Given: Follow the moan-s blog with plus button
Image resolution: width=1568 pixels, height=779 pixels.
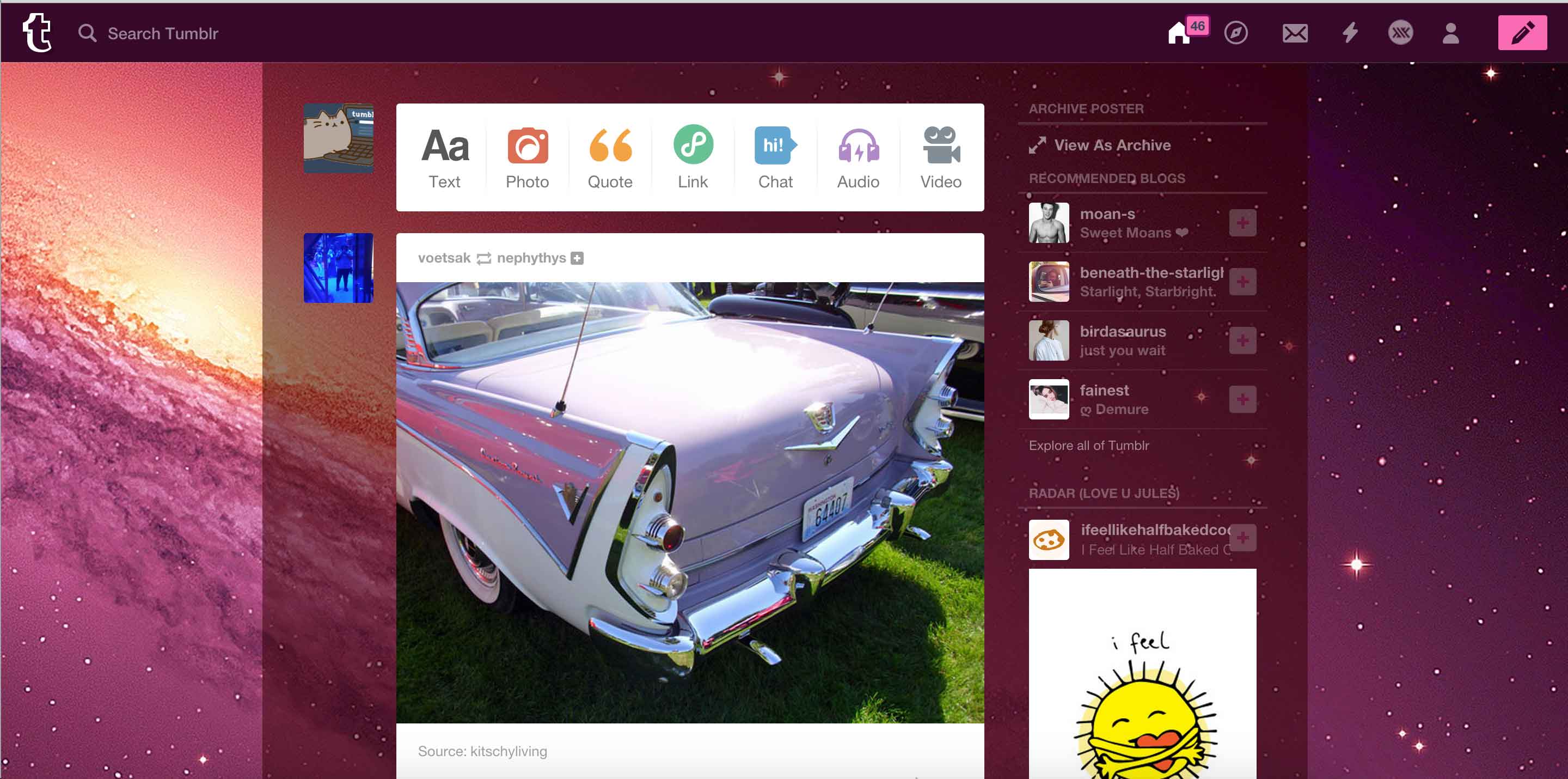Looking at the screenshot, I should pos(1242,223).
